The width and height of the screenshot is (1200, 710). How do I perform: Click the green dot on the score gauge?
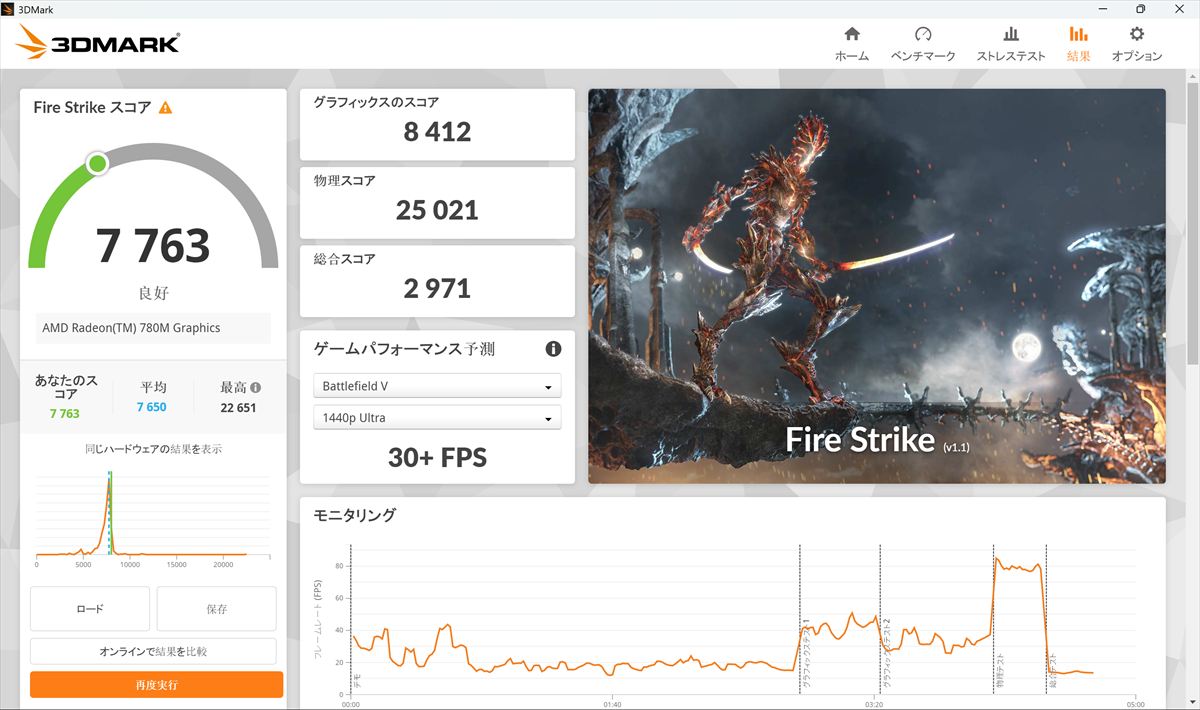[x=97, y=163]
